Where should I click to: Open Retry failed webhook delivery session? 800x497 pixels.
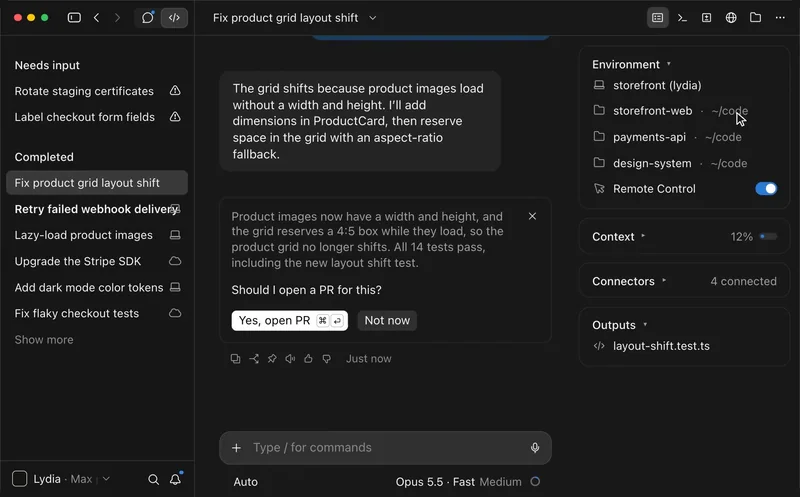tap(97, 209)
